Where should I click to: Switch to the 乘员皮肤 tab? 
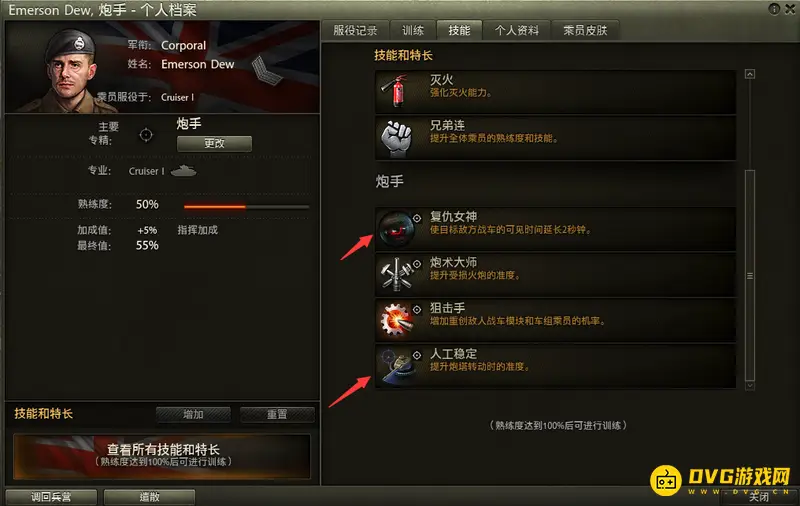tap(585, 31)
